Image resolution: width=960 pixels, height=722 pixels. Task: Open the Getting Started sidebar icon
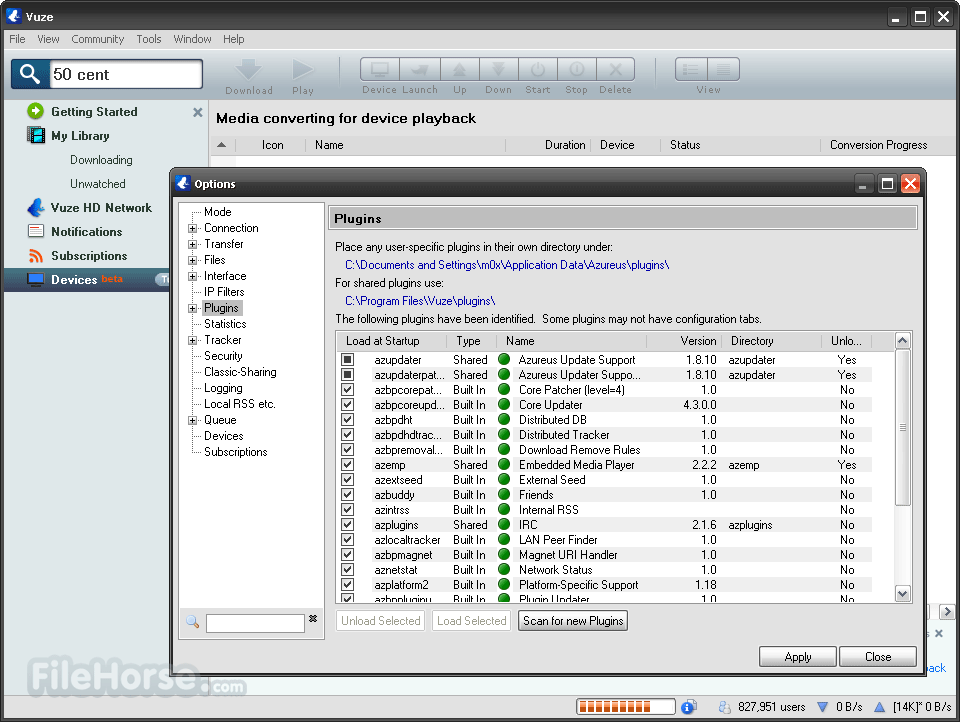(x=36, y=112)
